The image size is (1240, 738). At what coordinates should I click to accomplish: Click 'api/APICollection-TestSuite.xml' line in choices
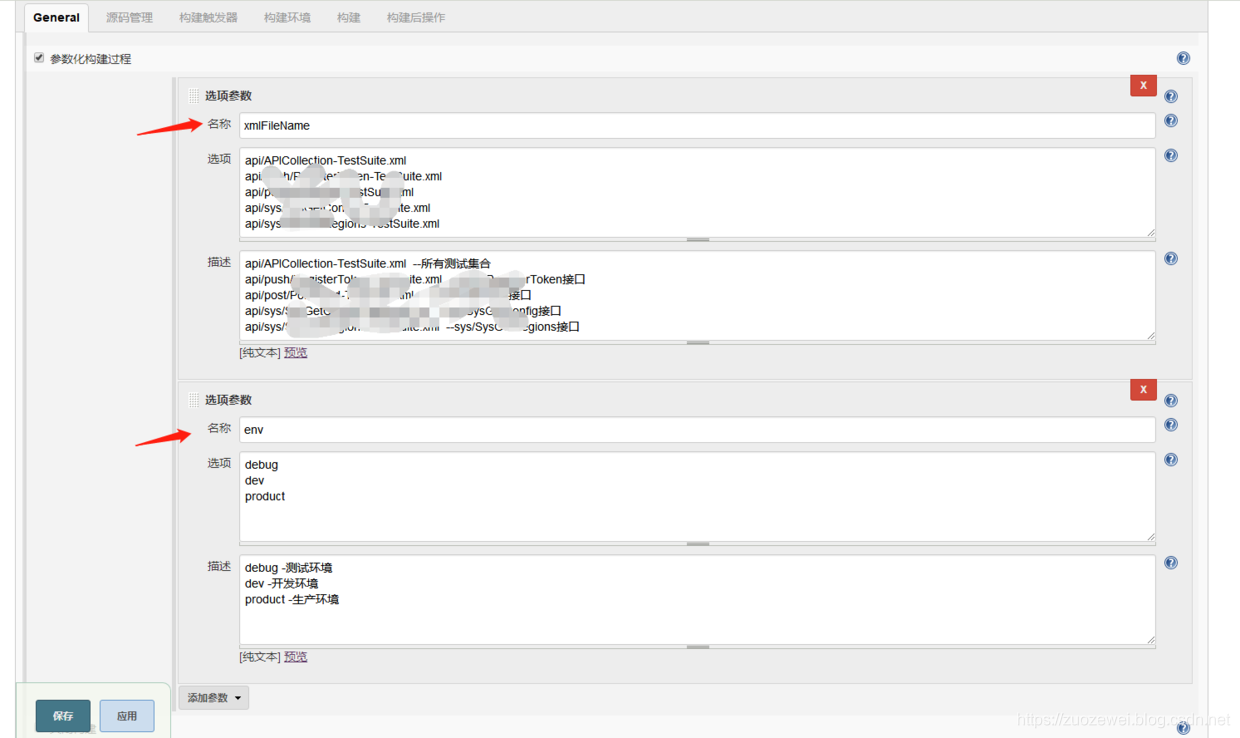coord(325,161)
